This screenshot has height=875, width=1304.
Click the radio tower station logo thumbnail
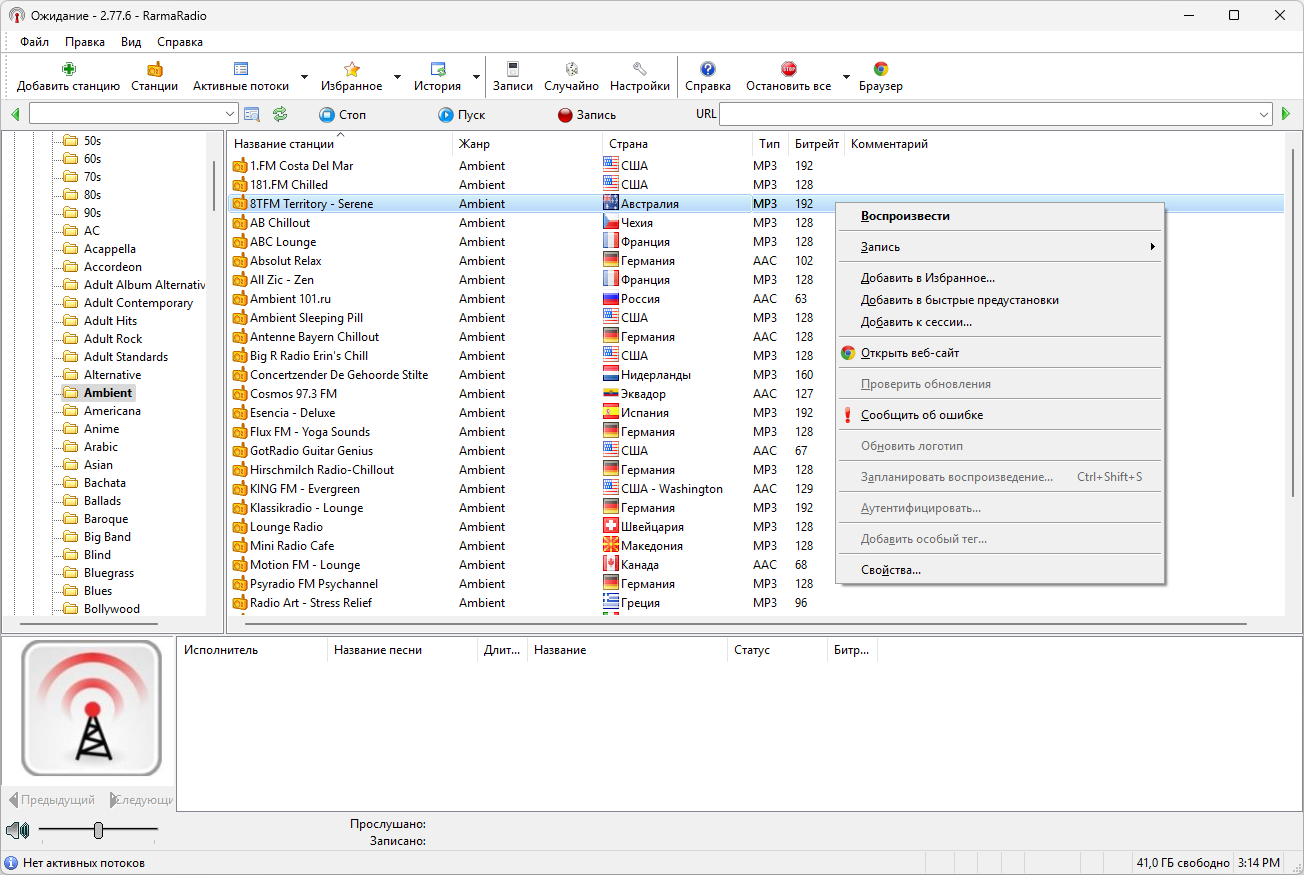coord(91,709)
